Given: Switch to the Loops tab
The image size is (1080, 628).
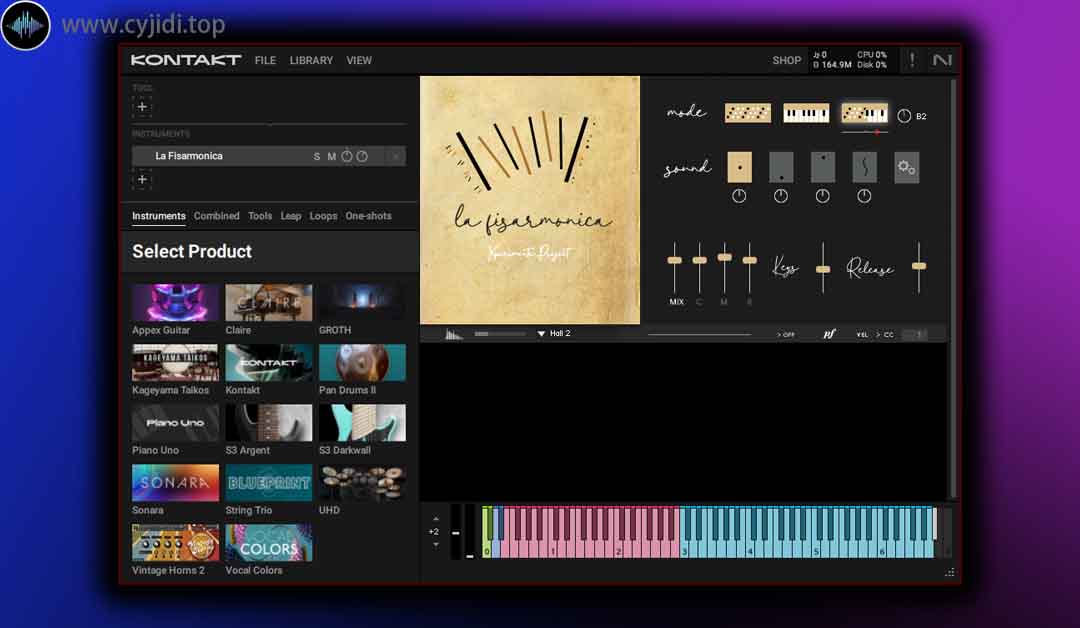Looking at the screenshot, I should point(323,216).
